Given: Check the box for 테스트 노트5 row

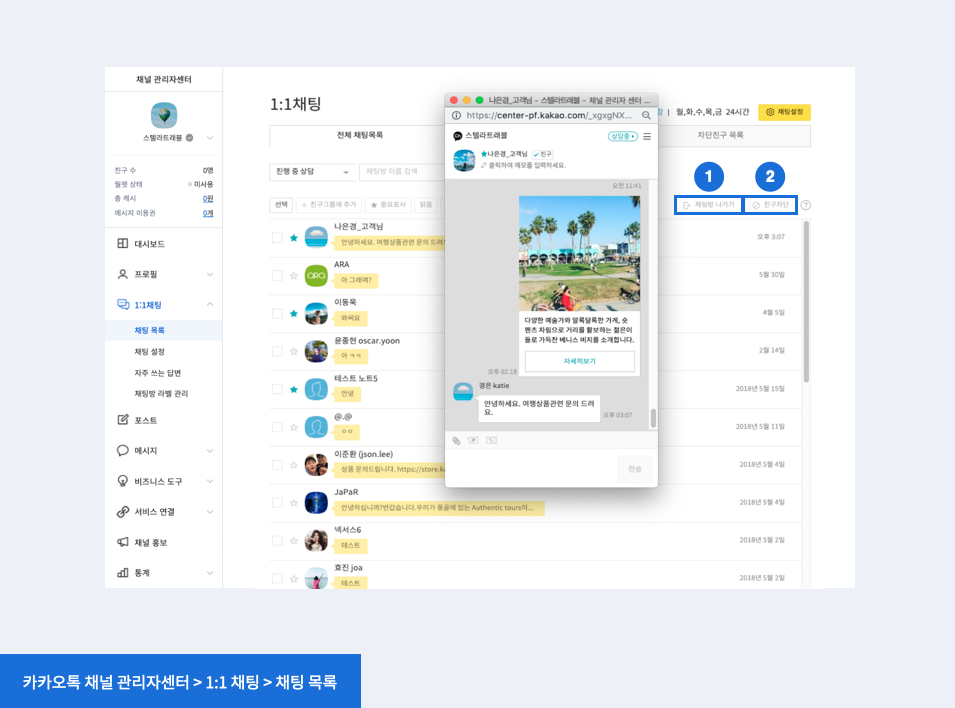Looking at the screenshot, I should point(277,389).
